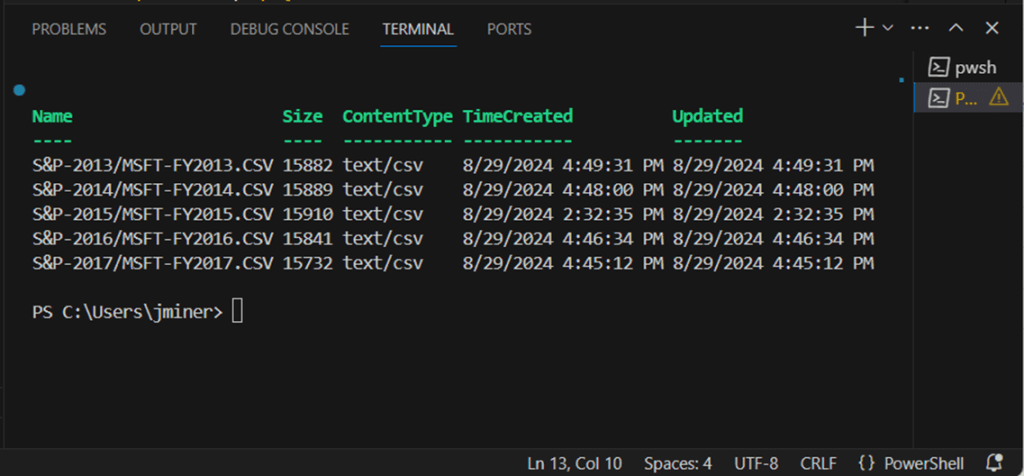Change the CRLF end-of-line setting
This screenshot has height=476, width=1024.
(818, 463)
